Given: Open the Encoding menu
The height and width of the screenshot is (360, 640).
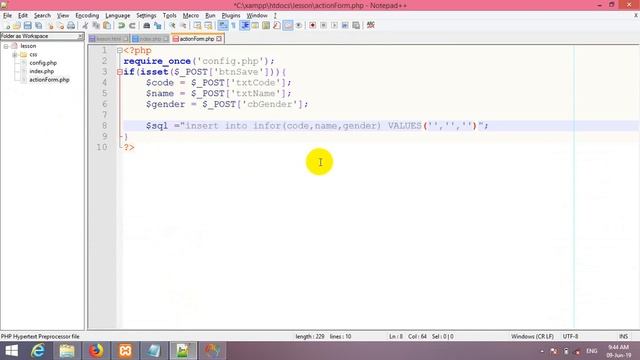Looking at the screenshot, I should coord(87,16).
